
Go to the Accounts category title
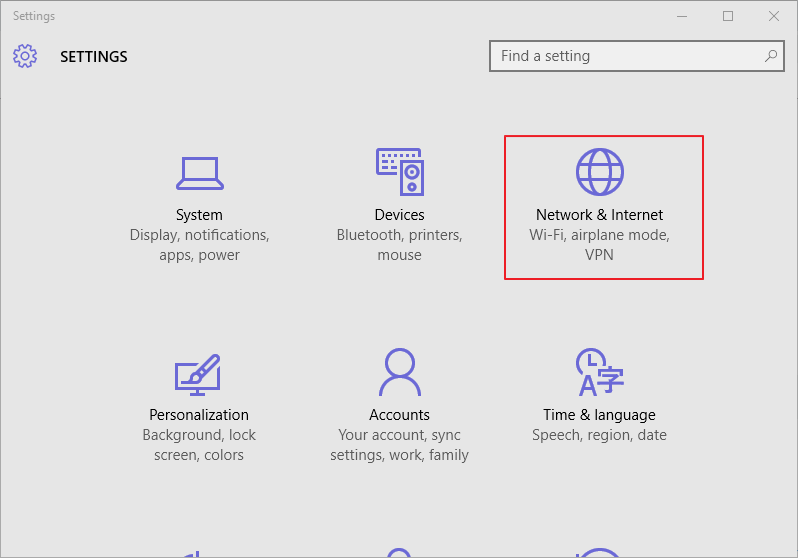399,415
